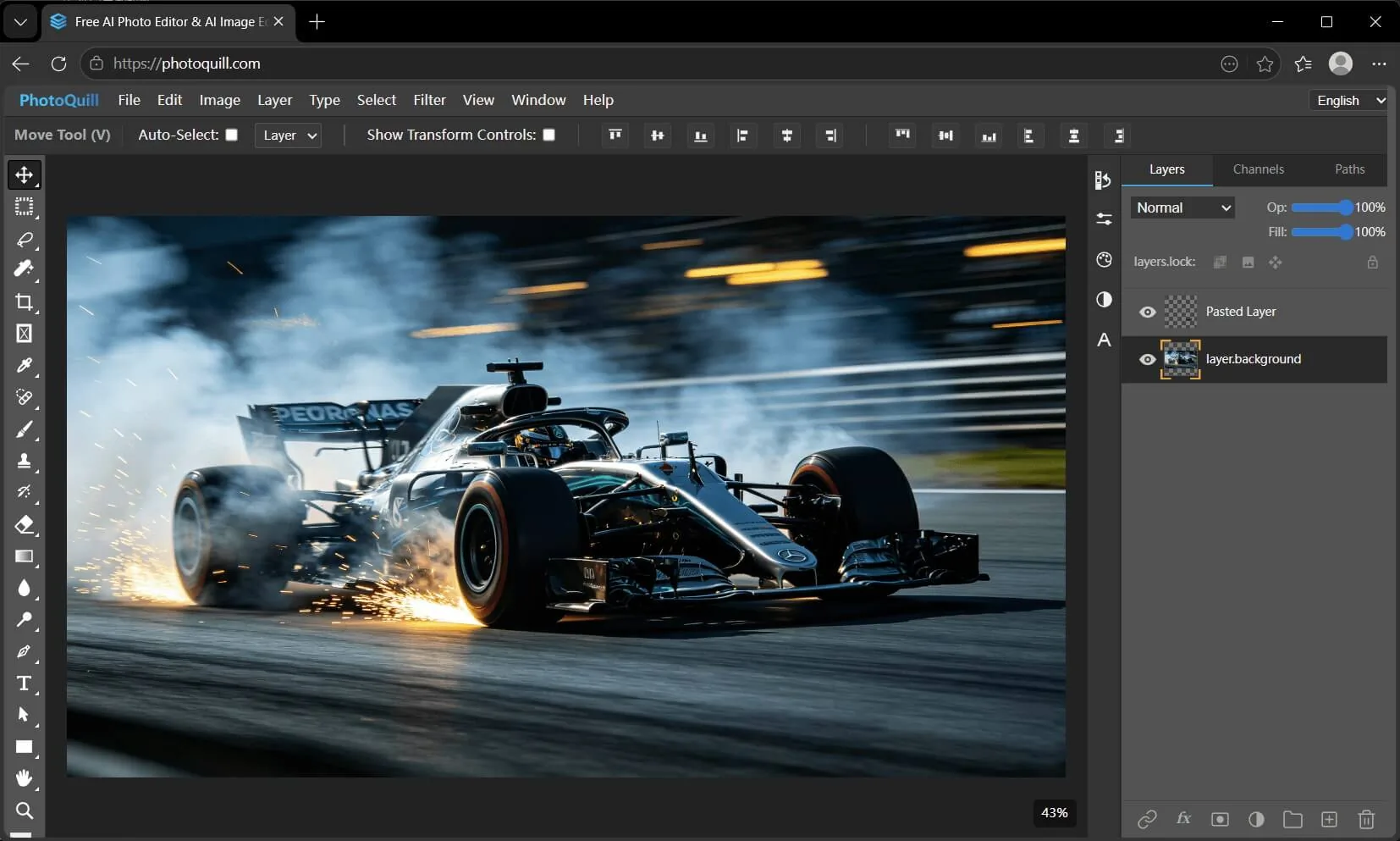Click the link layers icon

(1147, 819)
